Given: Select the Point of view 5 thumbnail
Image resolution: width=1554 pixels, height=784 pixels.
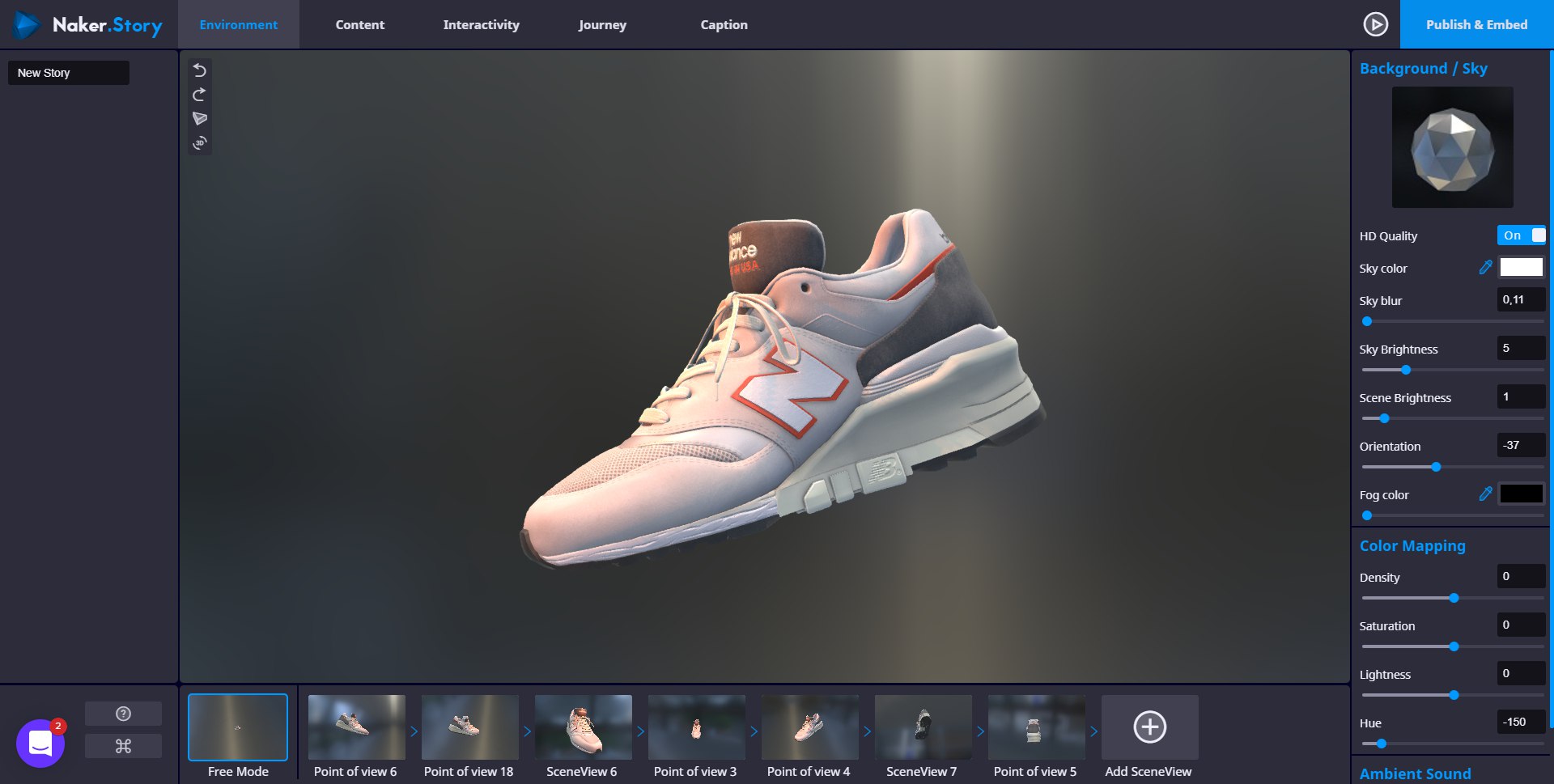Looking at the screenshot, I should (1036, 727).
